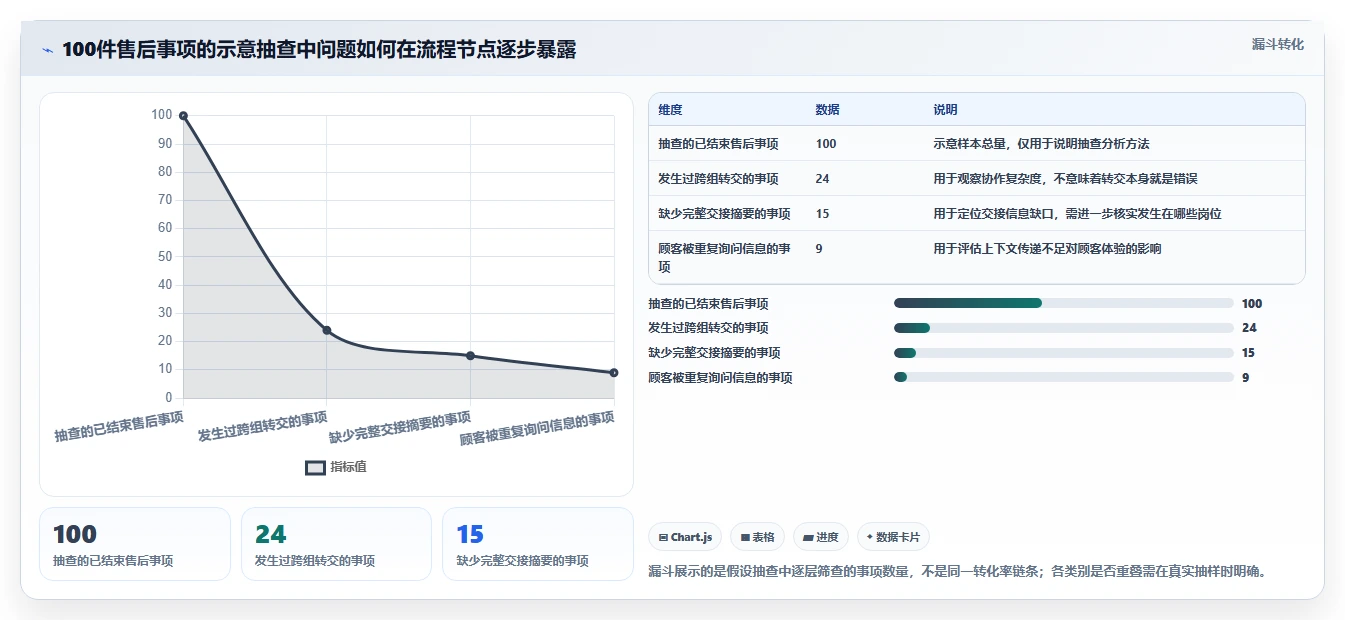Select the Chart.js tag chip
This screenshot has height=620, width=1345.
[685, 537]
